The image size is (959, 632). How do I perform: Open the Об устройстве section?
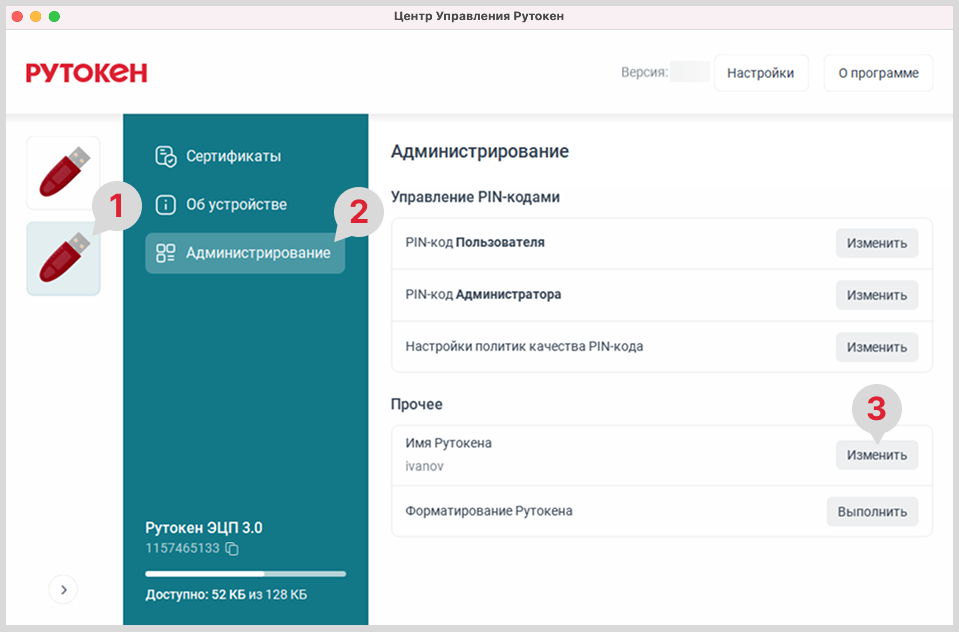click(x=236, y=205)
